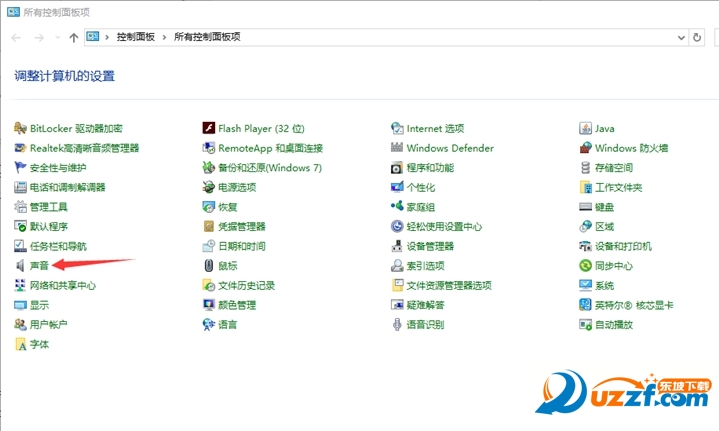Open the 设备管理器 icon
719x431 pixels.
[x=397, y=246]
